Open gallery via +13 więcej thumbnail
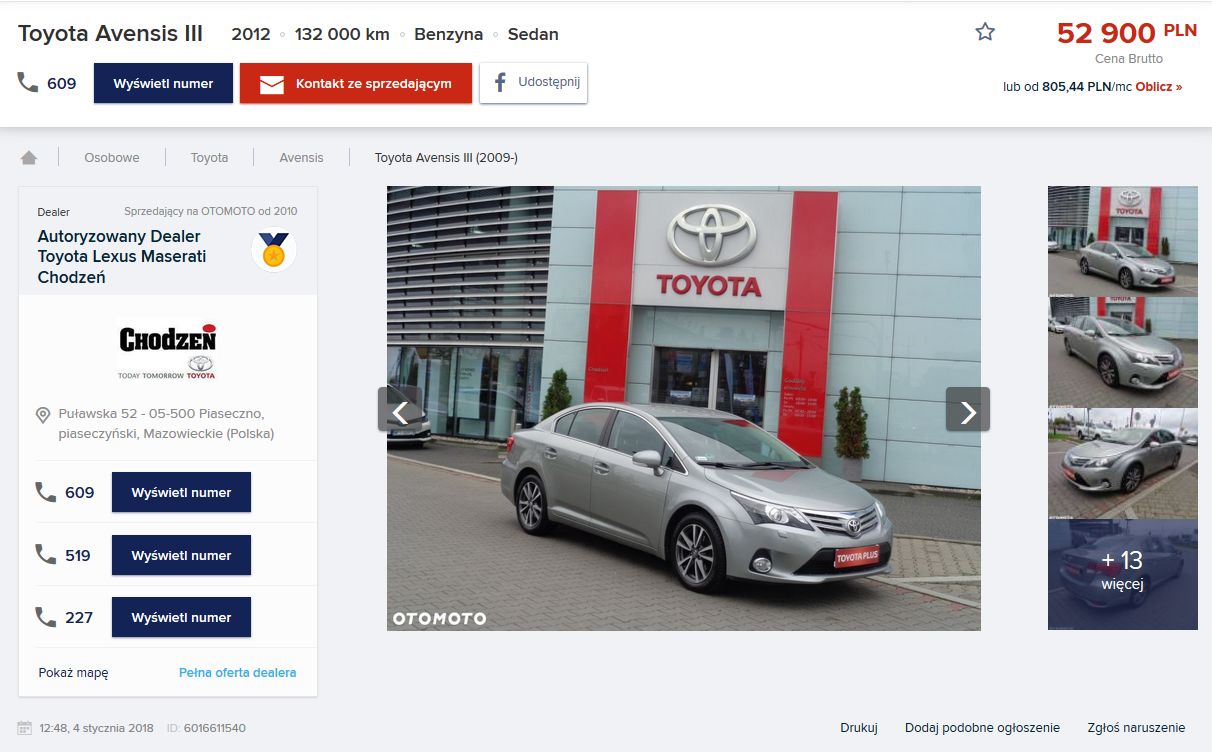 point(1122,574)
